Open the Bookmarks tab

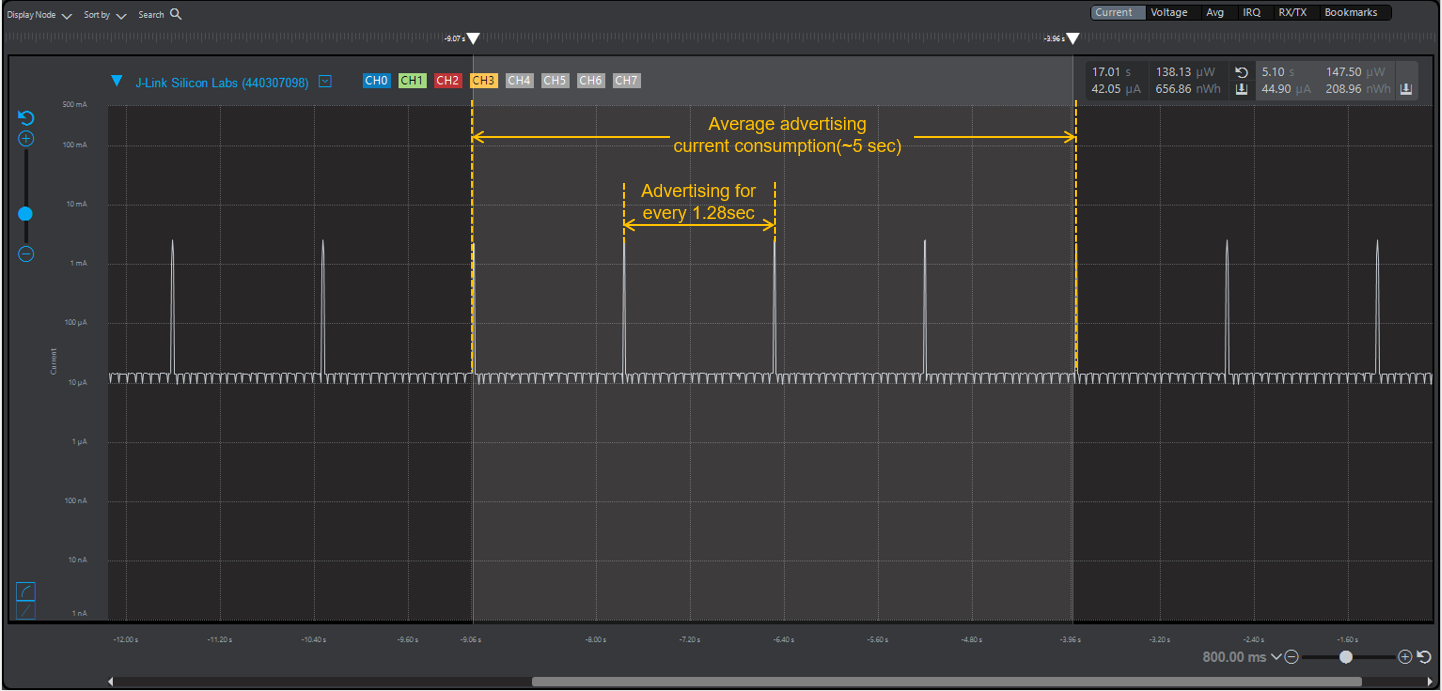click(1352, 12)
